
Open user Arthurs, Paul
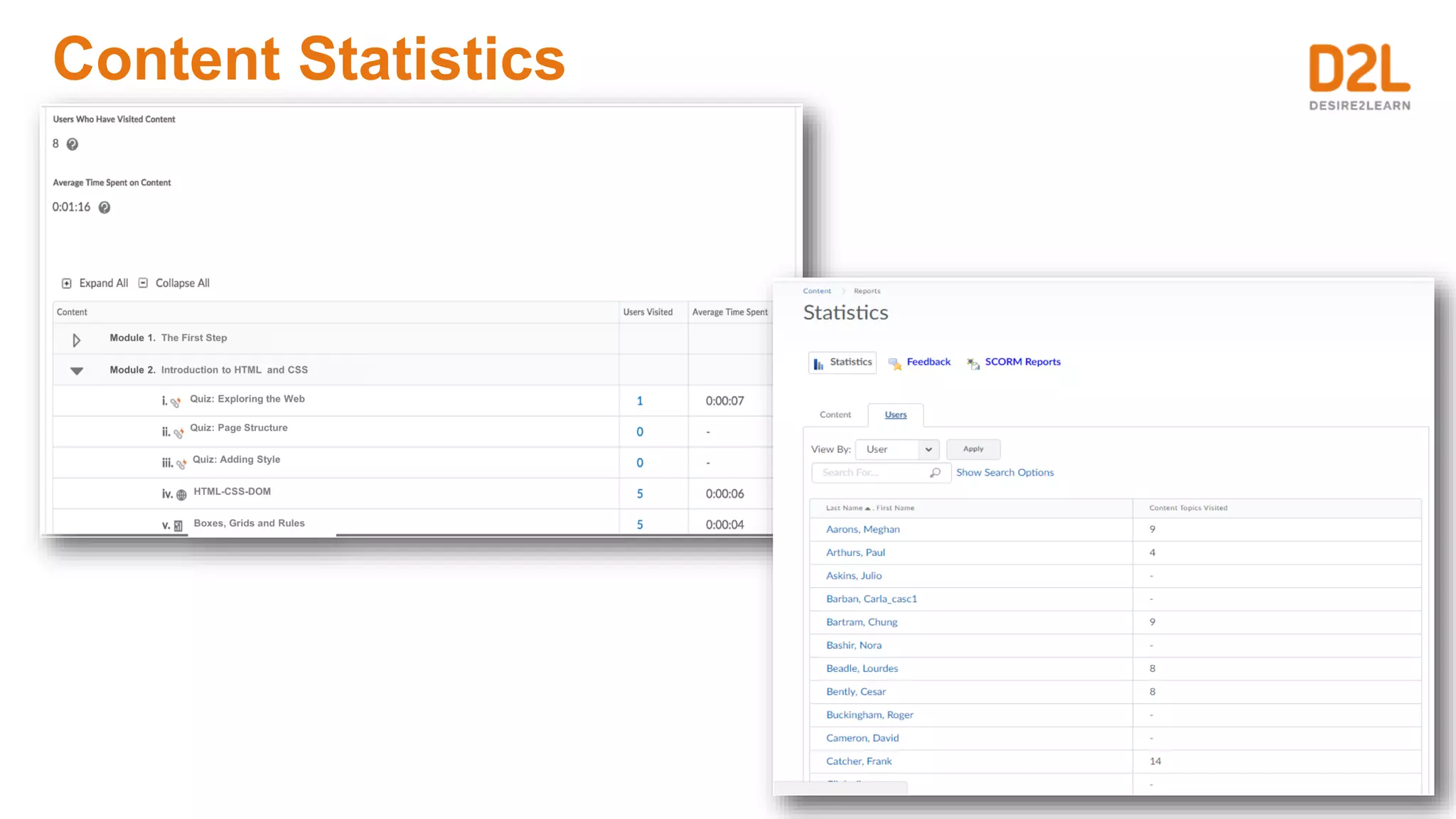coord(855,552)
